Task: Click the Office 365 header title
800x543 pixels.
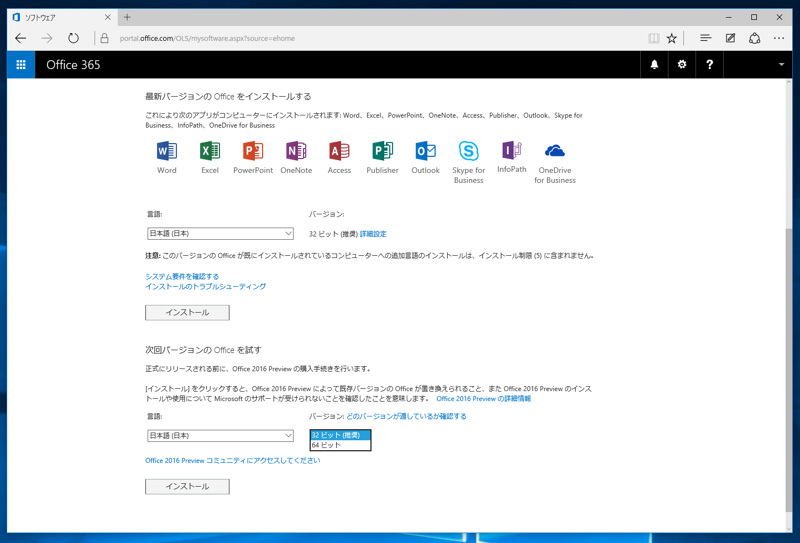Action: (x=73, y=65)
